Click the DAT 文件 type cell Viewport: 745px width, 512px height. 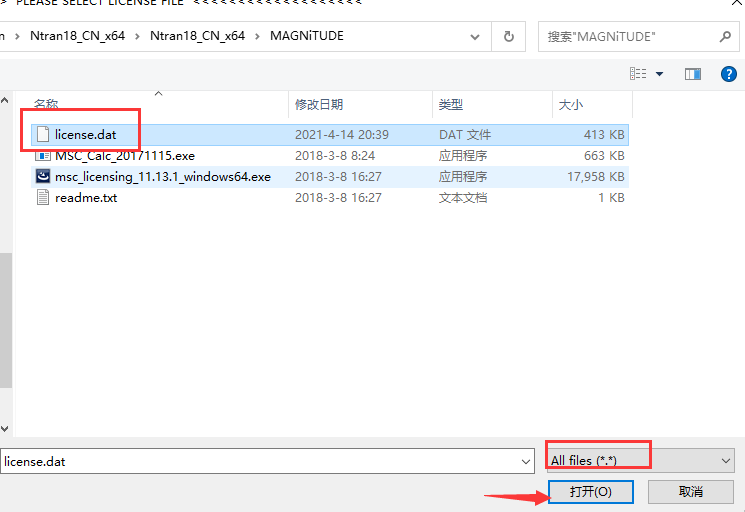pyautogui.click(x=465, y=135)
